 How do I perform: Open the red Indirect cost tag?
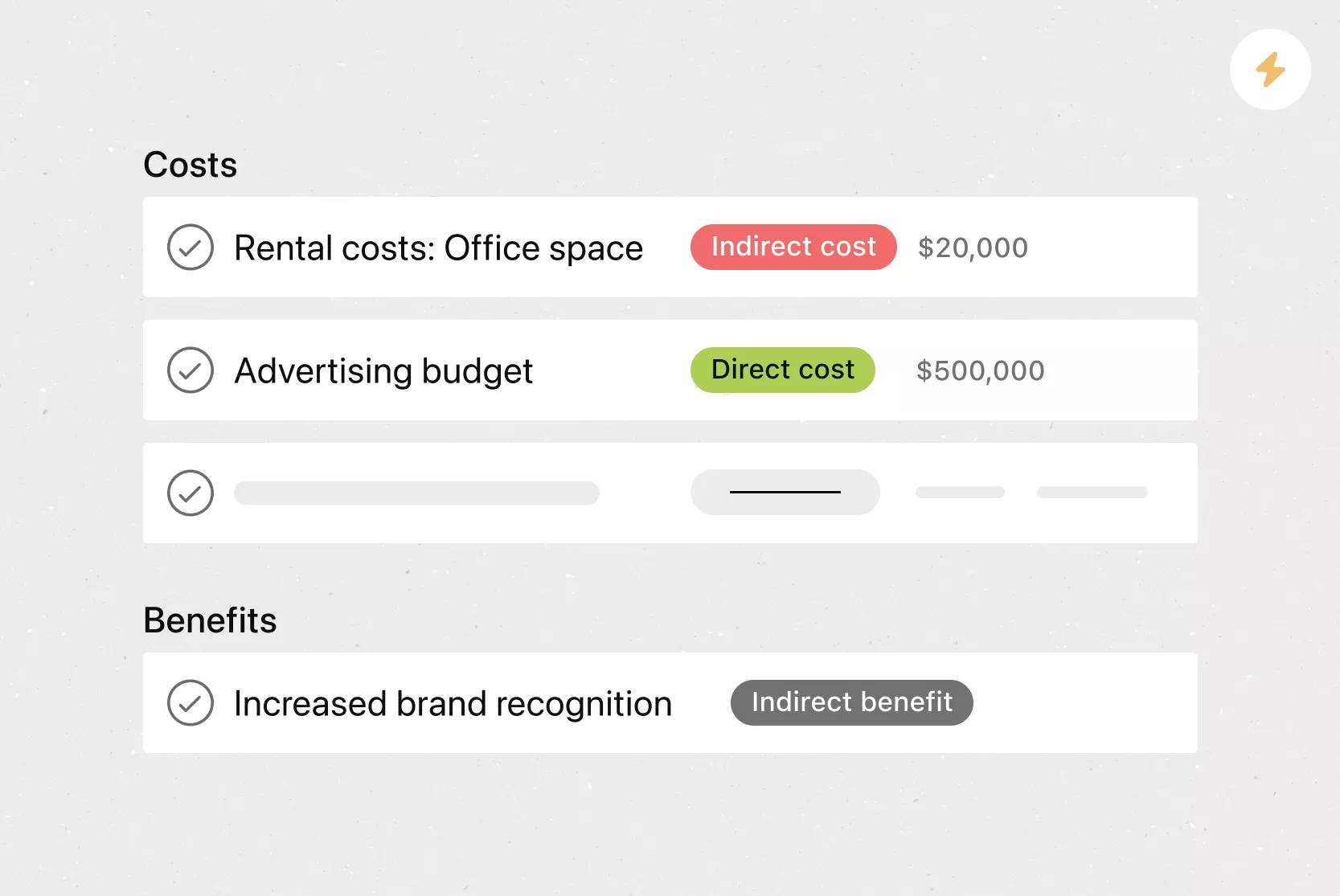793,247
